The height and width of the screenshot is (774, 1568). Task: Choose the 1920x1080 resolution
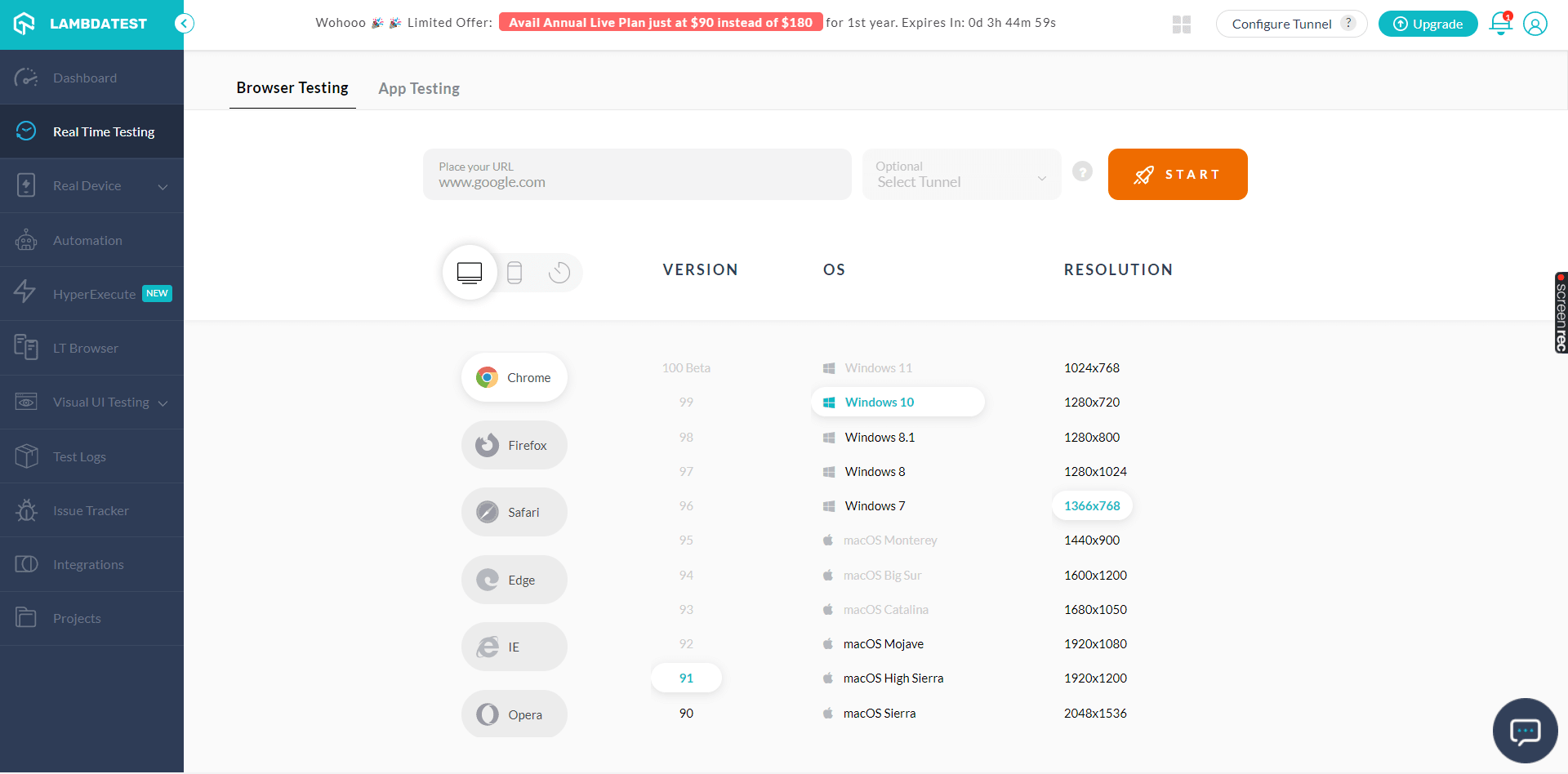click(1095, 643)
